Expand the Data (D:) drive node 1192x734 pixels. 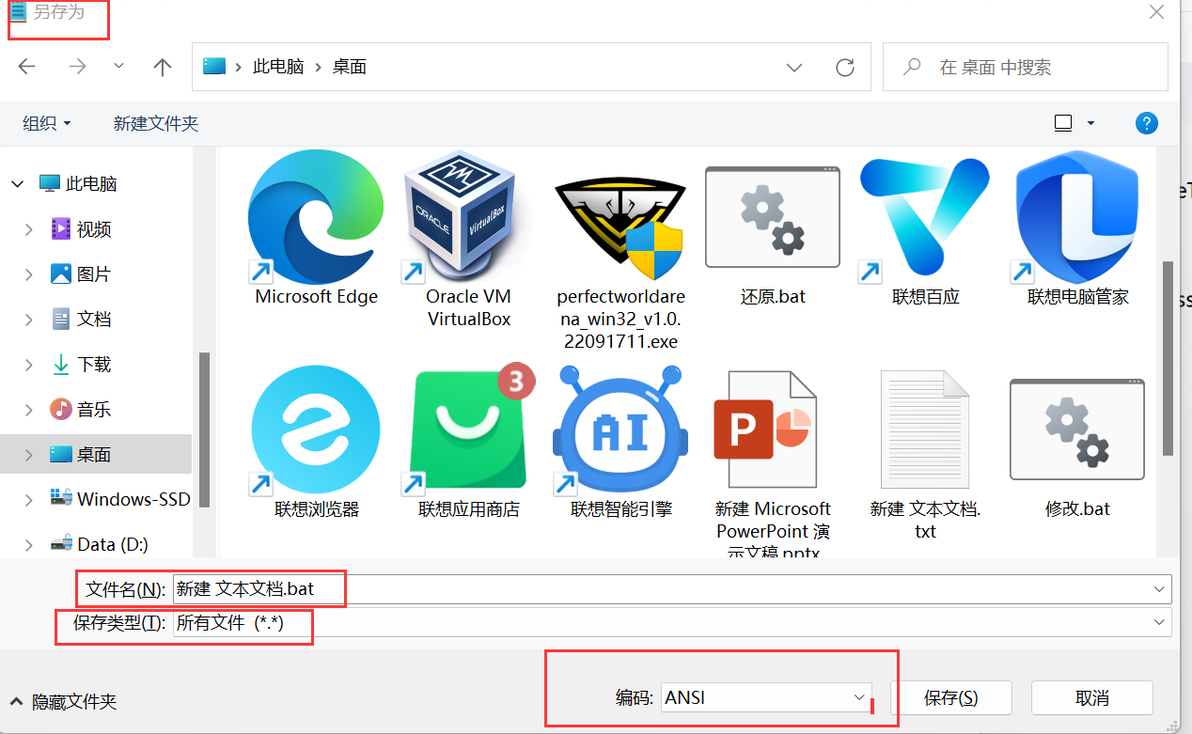click(28, 545)
